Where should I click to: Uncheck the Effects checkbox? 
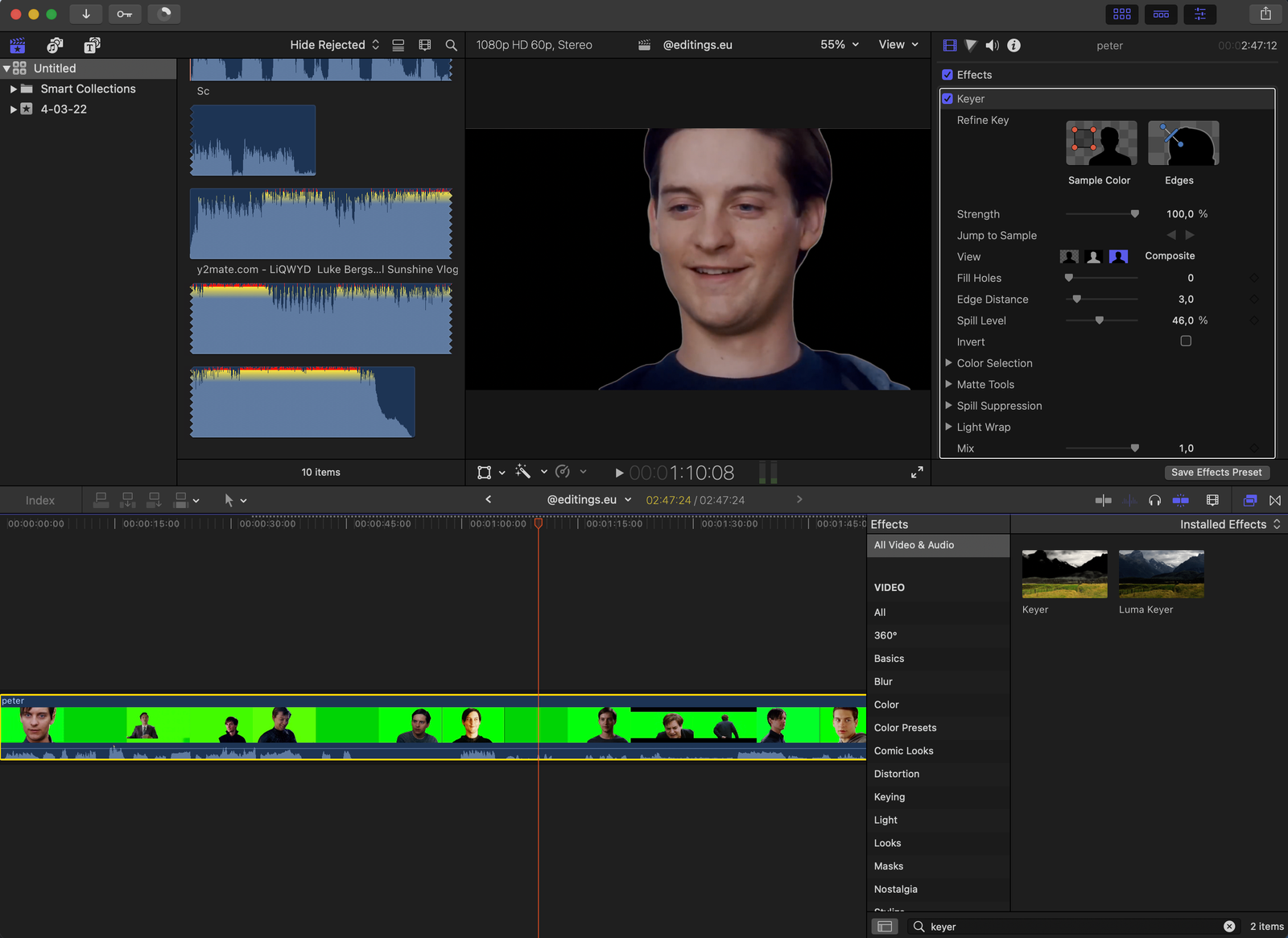click(947, 75)
